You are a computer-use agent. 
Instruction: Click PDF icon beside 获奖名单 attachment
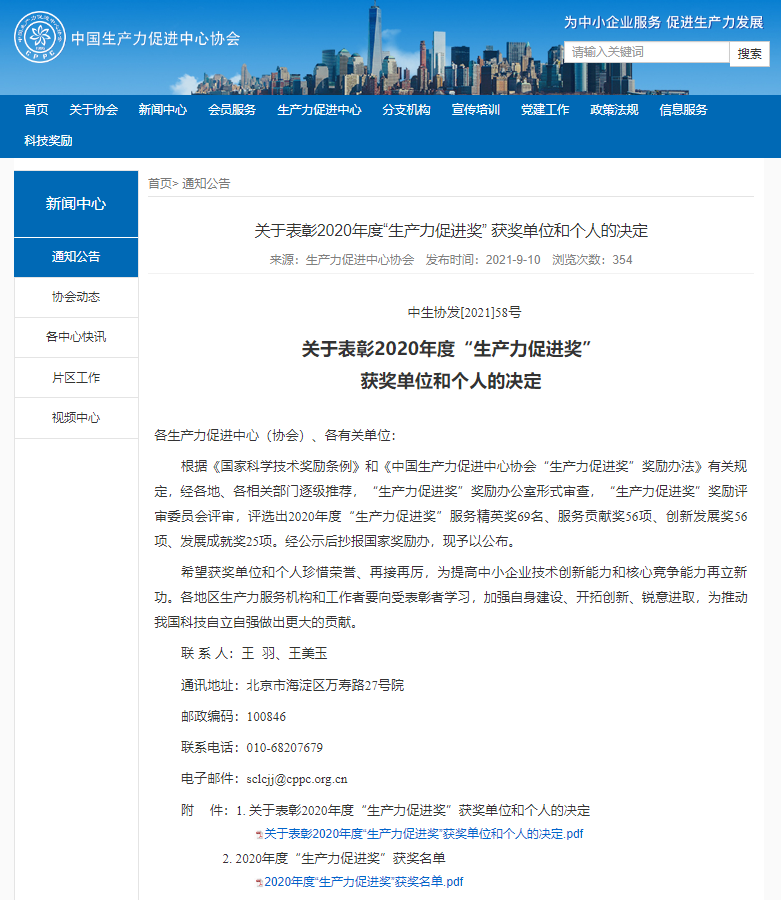click(259, 882)
